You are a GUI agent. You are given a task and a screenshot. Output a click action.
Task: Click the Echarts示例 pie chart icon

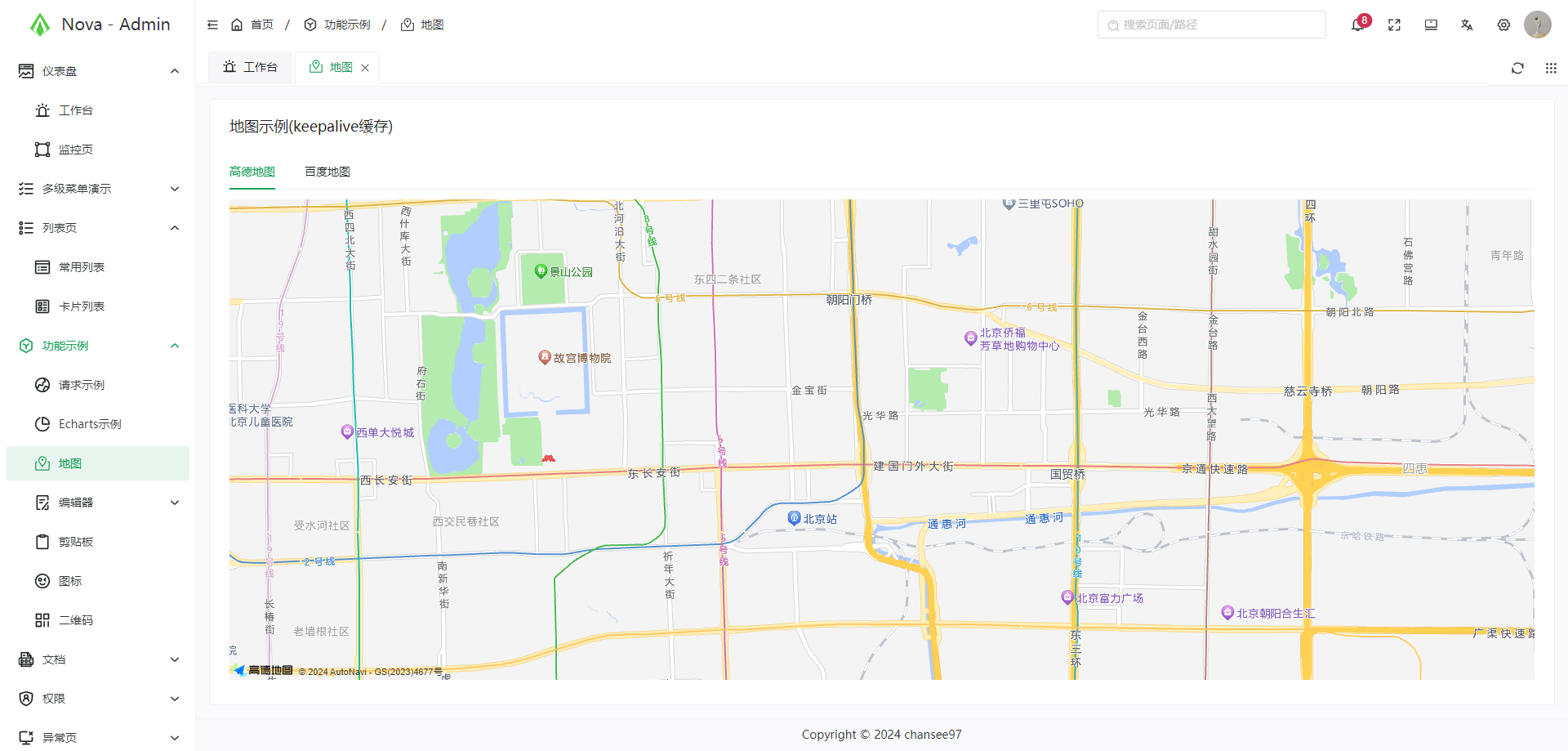click(42, 424)
